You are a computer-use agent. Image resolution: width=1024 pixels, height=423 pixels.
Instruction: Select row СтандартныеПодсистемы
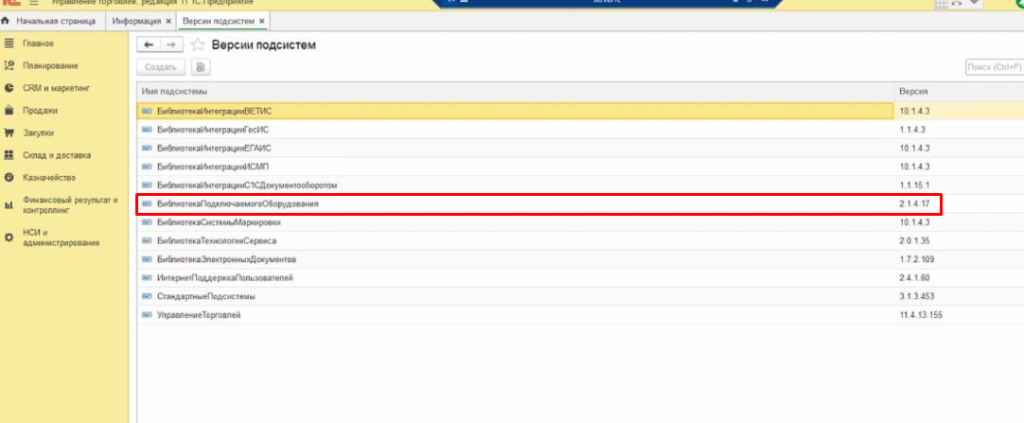(580, 296)
